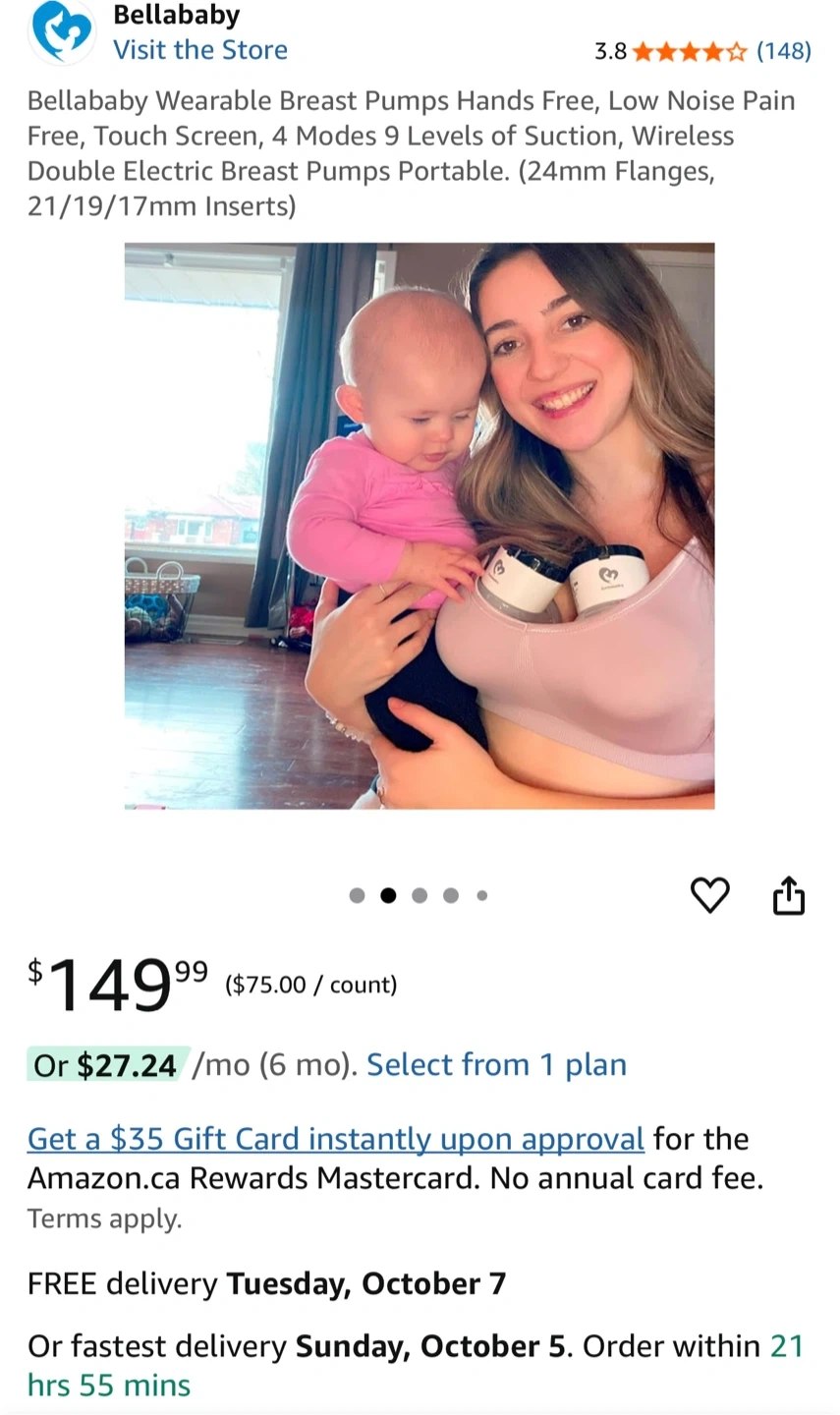The image size is (840, 1415).
Task: Open the Visit the Store link
Action: point(200,50)
